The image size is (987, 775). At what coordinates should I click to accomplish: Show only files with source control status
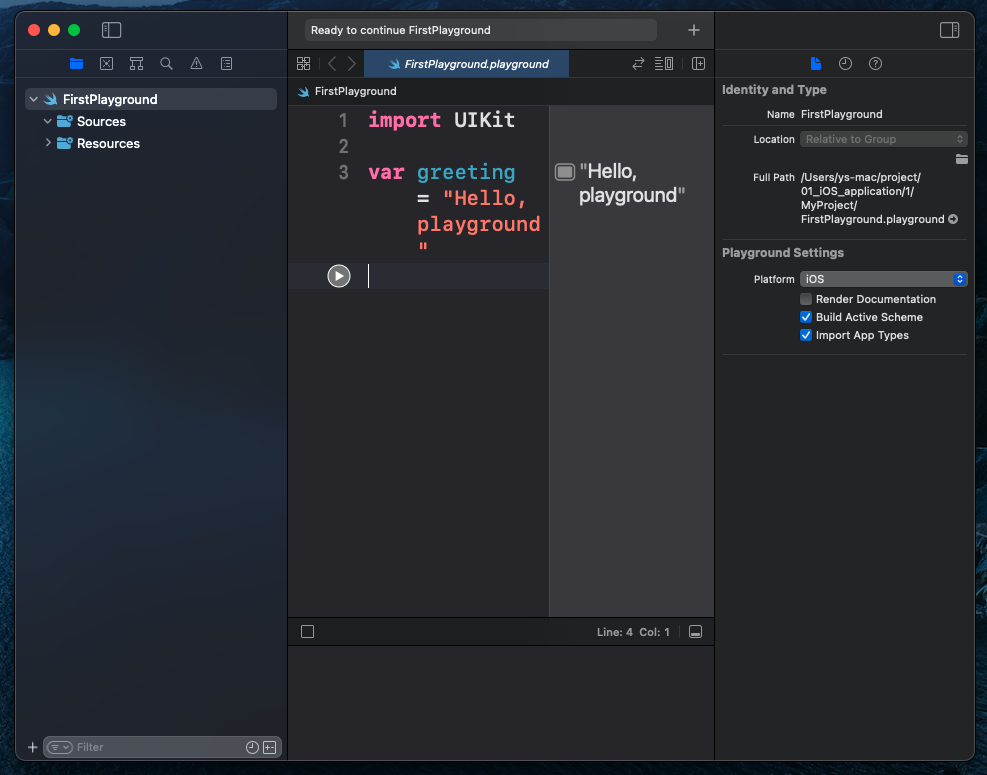[x=269, y=747]
